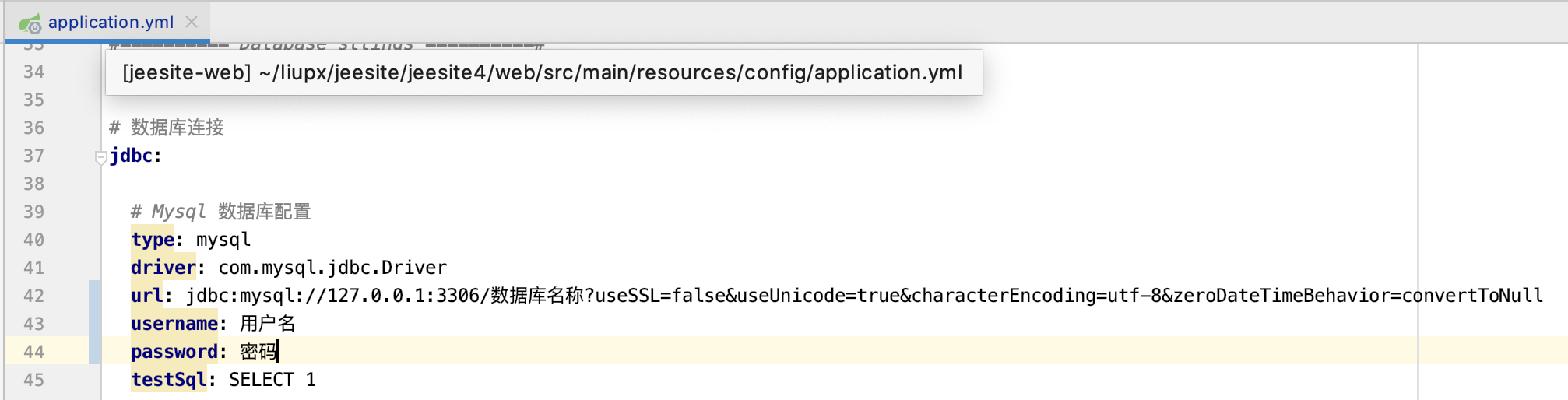The height and width of the screenshot is (400, 1568).
Task: Click the blue change marker beside line 42
Action: (x=94, y=296)
